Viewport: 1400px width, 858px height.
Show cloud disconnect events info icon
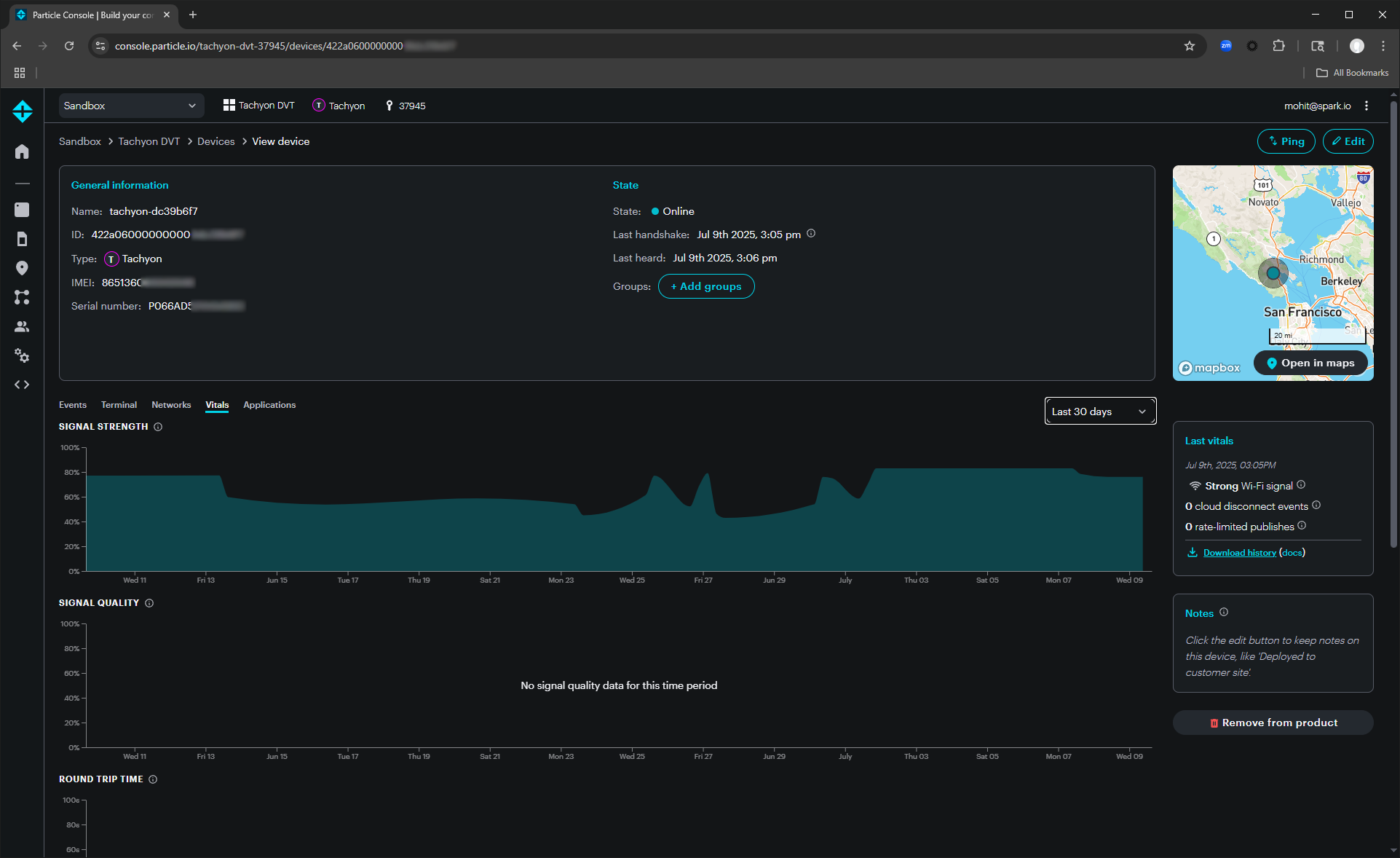[x=1316, y=505]
